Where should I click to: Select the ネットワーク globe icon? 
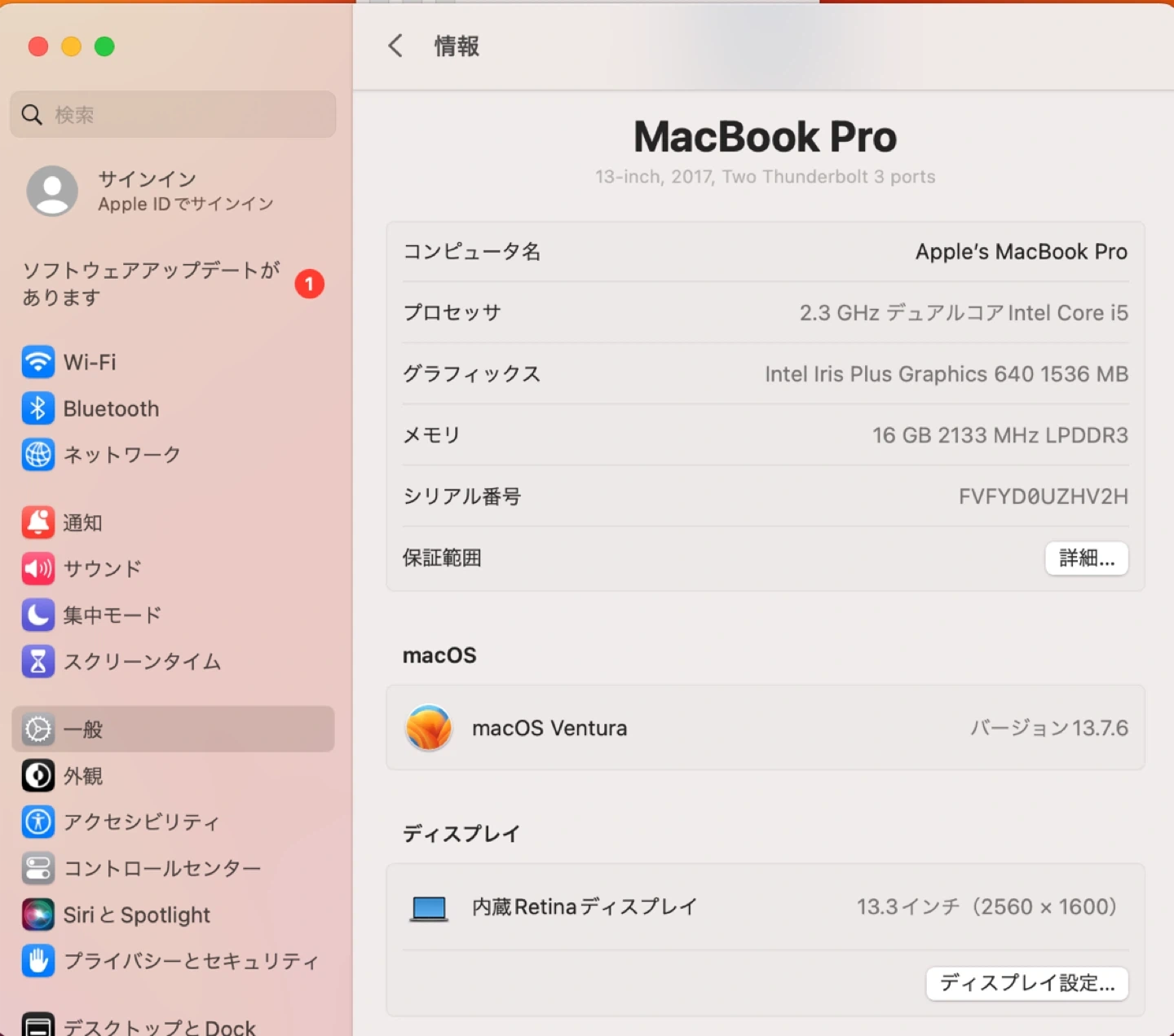[x=38, y=455]
